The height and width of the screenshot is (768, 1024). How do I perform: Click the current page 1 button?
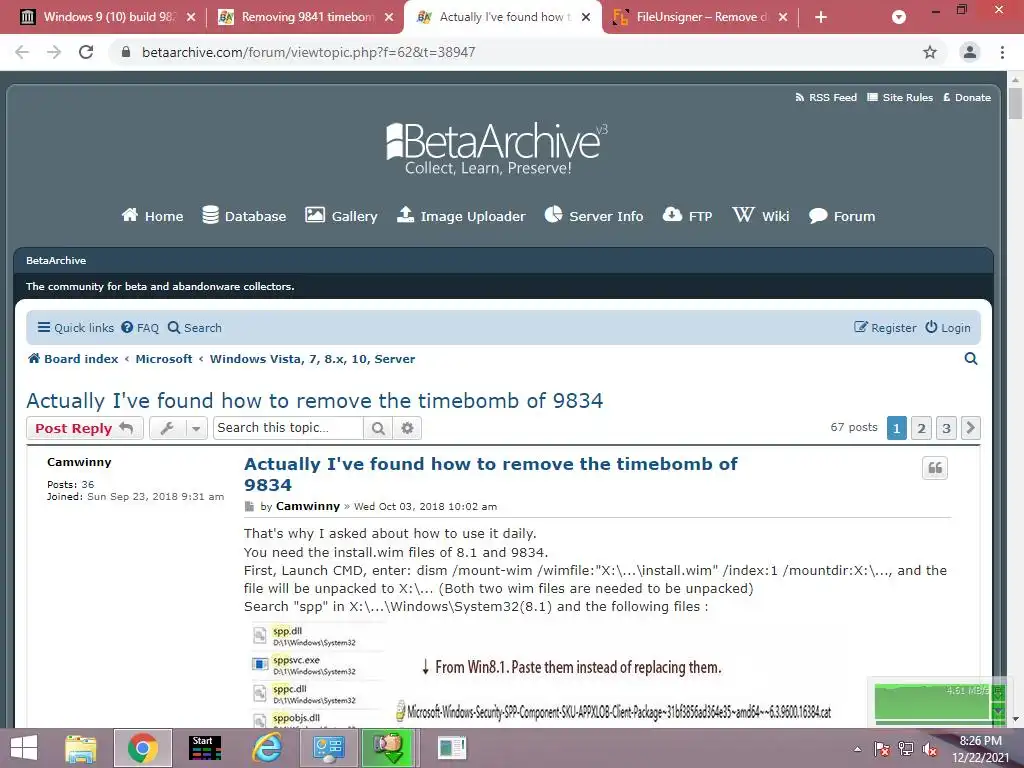pyautogui.click(x=897, y=428)
